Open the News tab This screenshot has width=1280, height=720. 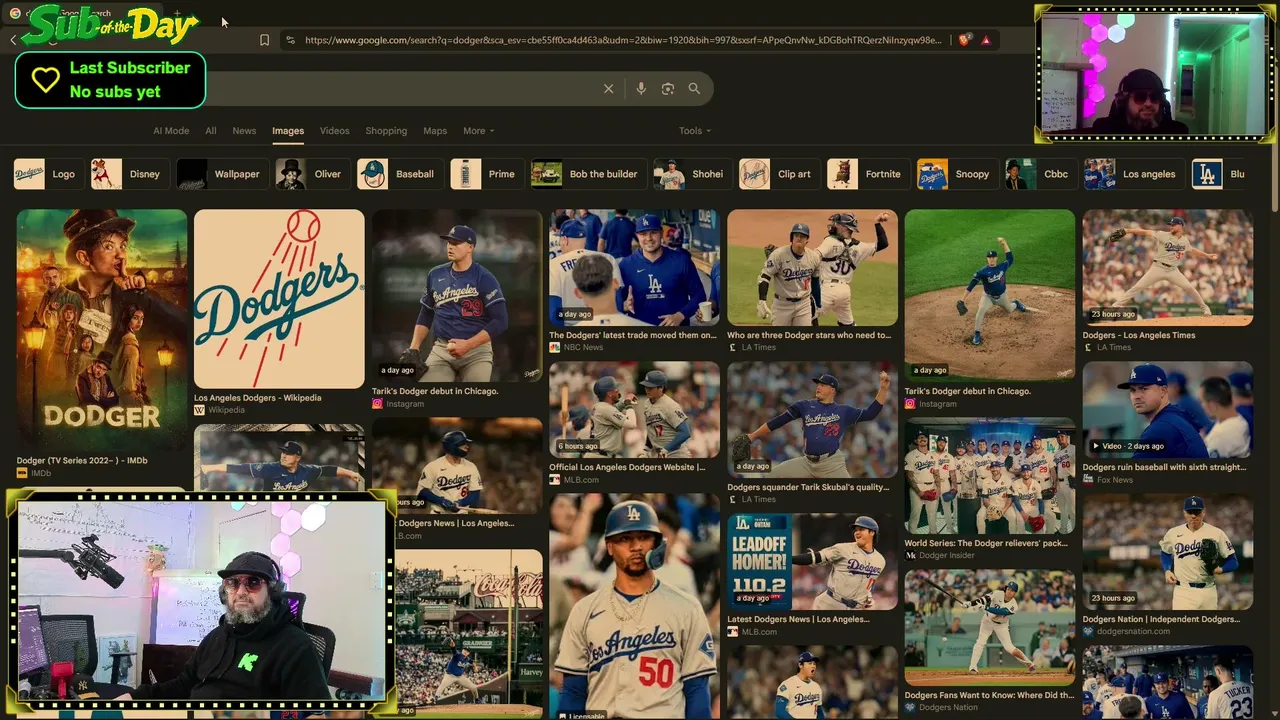click(x=244, y=131)
